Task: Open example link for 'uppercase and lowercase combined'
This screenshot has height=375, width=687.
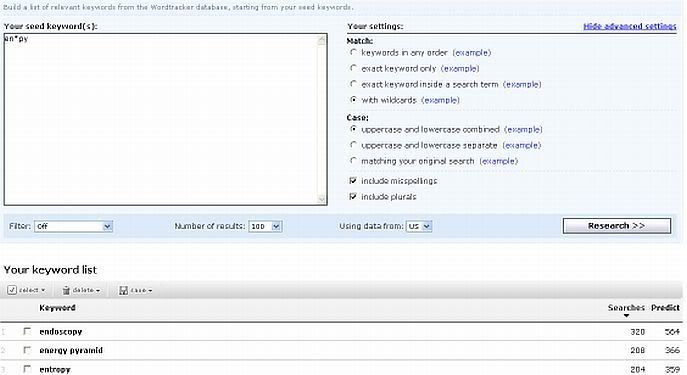Action: 523,129
